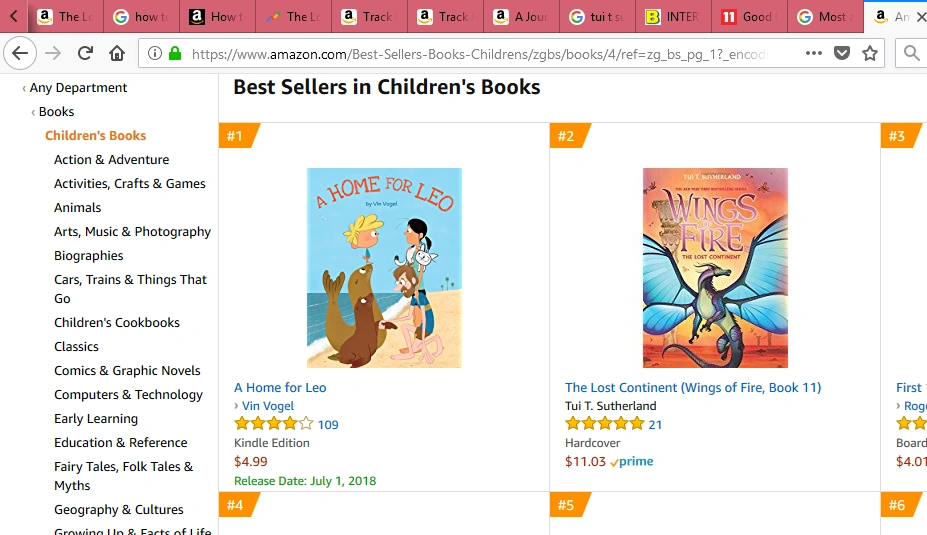
Task: Click the browser back arrow button
Action: click(x=20, y=53)
